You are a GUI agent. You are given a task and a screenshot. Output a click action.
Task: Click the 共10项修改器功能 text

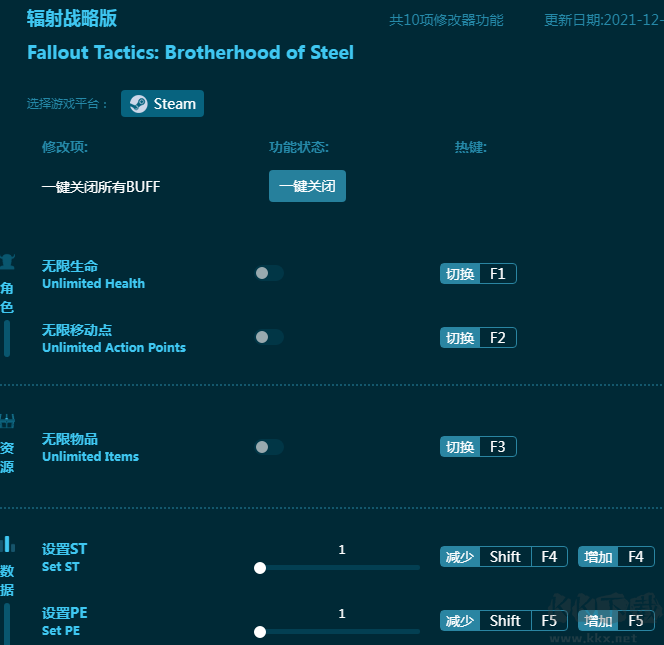(x=446, y=20)
